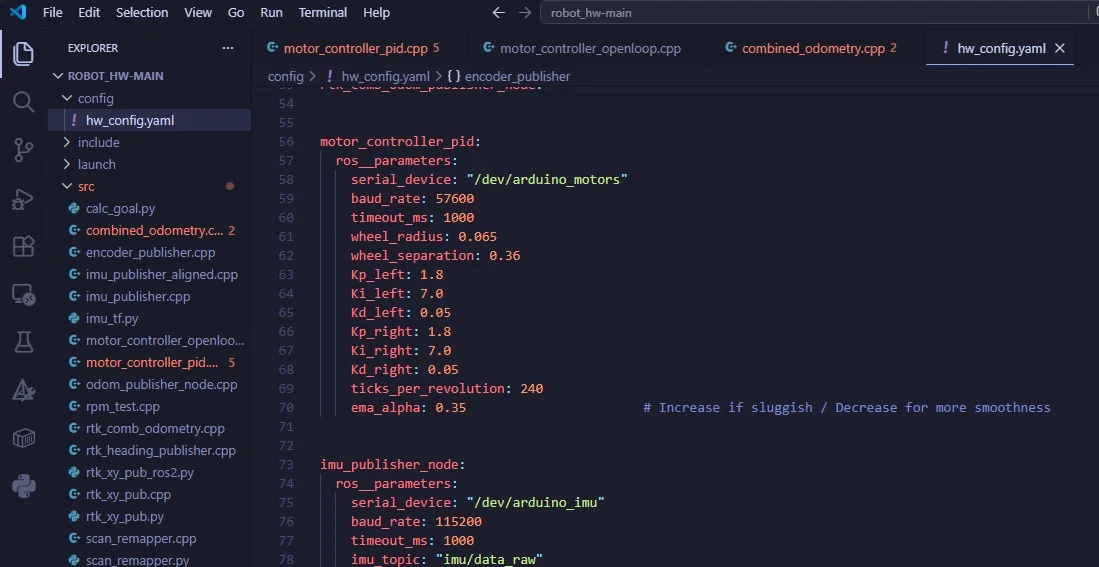The image size is (1099, 567).
Task: Select hw_config.yaml in the explorer tree
Action: (149, 121)
